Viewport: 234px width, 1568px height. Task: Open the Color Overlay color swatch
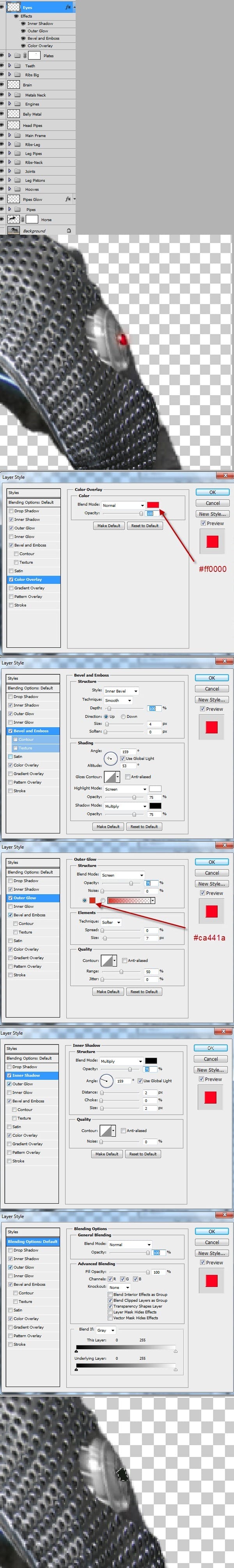153,505
